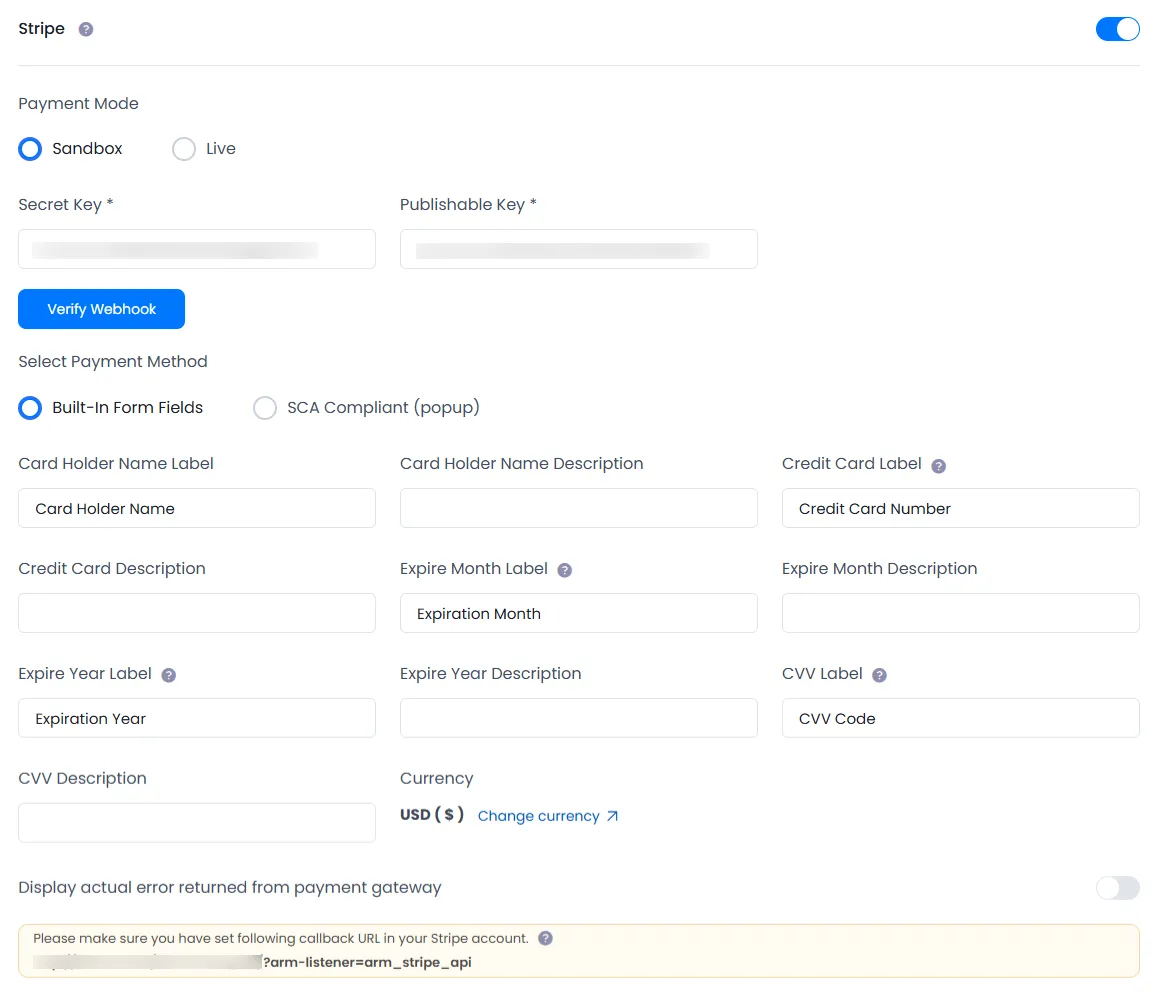Disable the Stripe integration toggle
Screen dimensions: 1163x992
point(1117,29)
